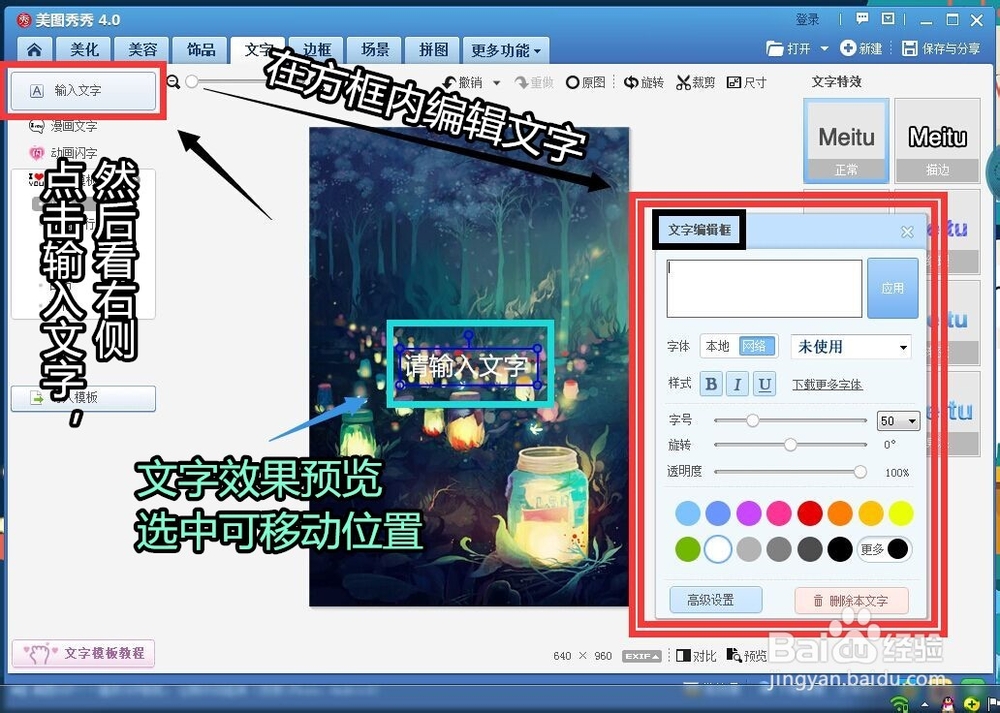Expand the EXIF info button

point(642,656)
